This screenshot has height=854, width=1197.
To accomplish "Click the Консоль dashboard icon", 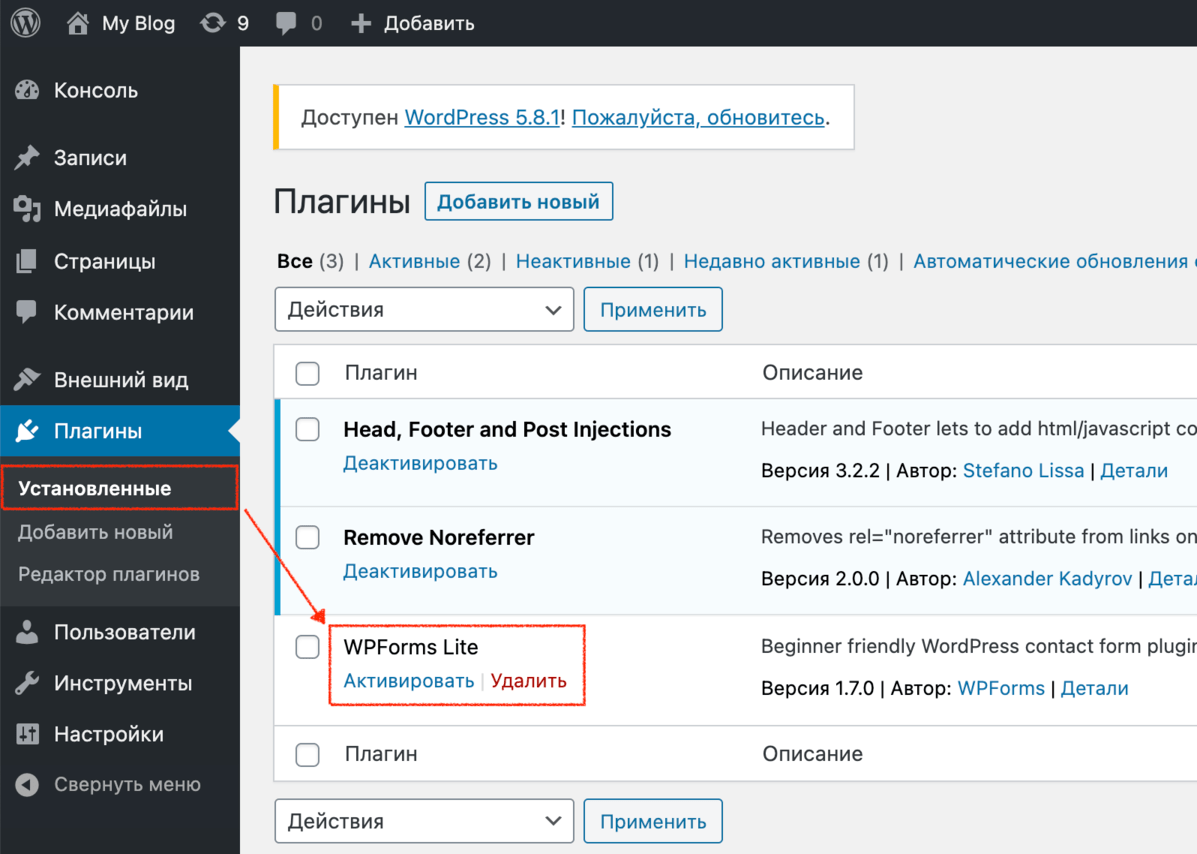I will click(27, 90).
